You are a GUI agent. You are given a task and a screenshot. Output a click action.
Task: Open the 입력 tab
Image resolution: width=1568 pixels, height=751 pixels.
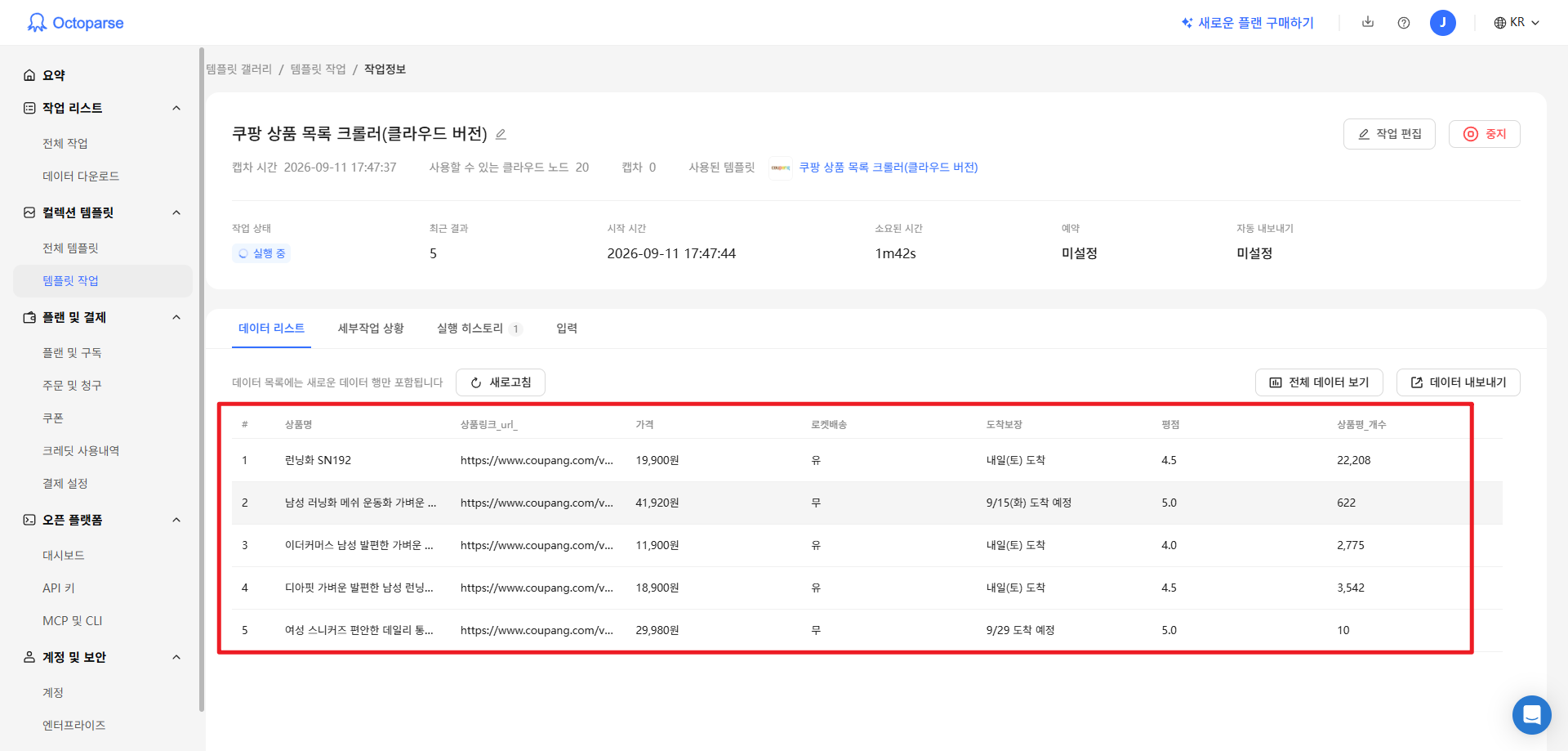point(567,329)
